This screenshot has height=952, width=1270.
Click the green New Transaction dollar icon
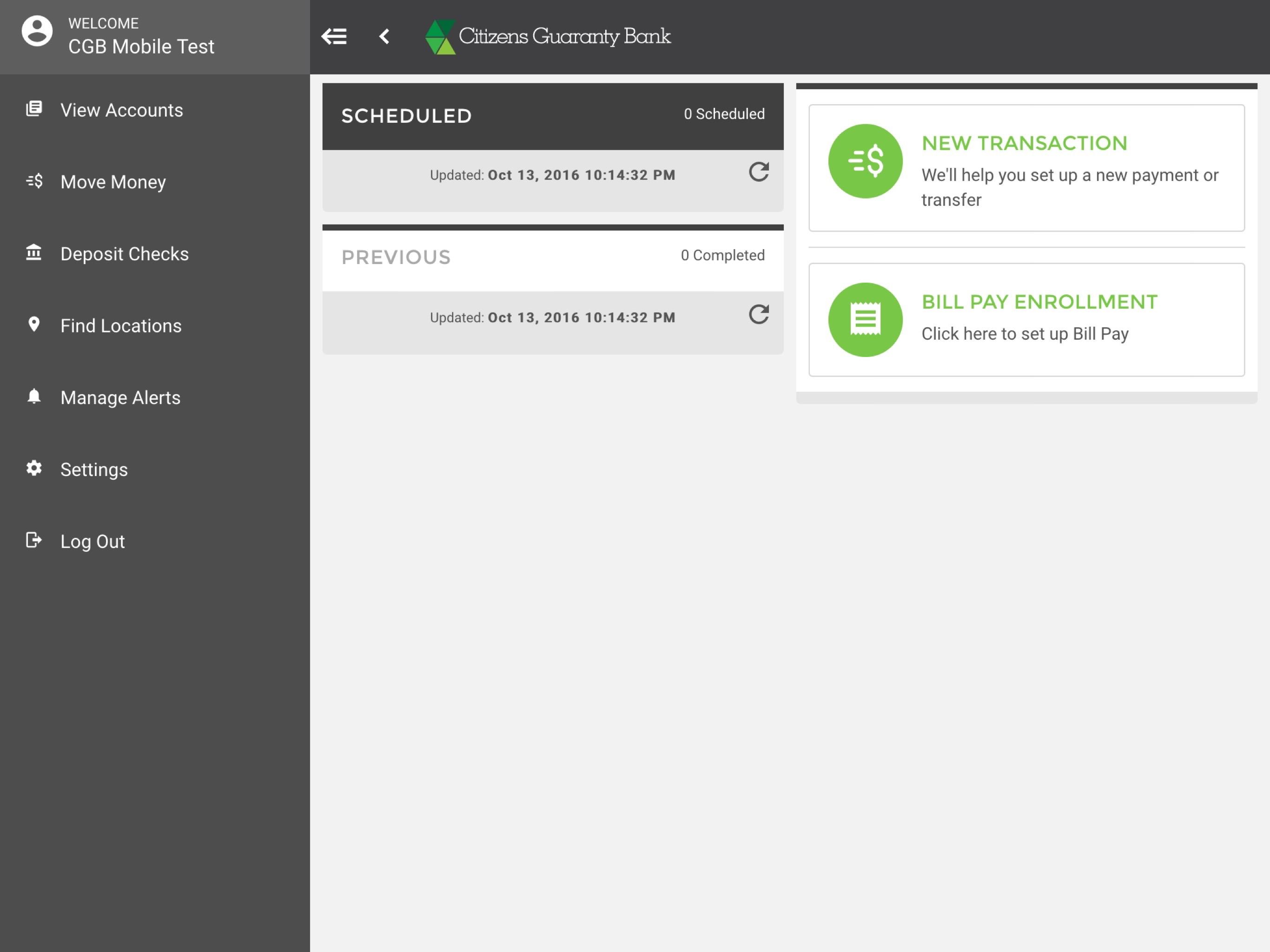865,161
